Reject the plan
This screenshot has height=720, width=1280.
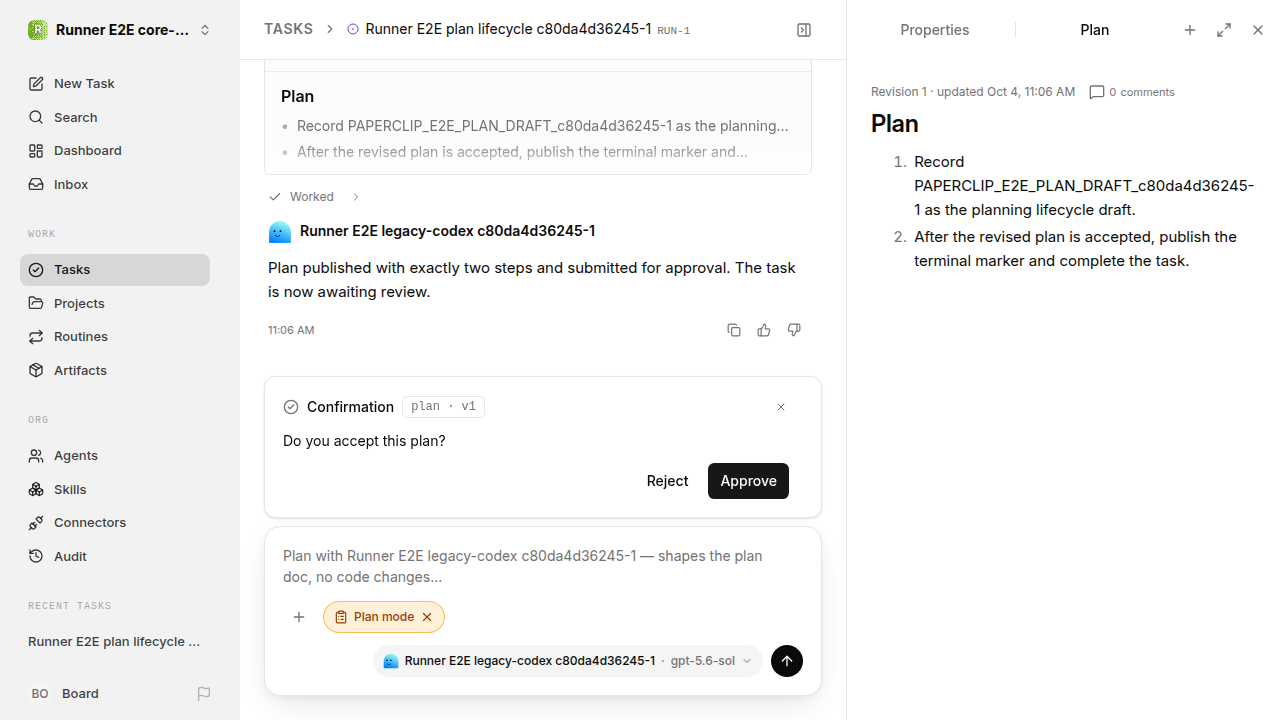pos(667,481)
